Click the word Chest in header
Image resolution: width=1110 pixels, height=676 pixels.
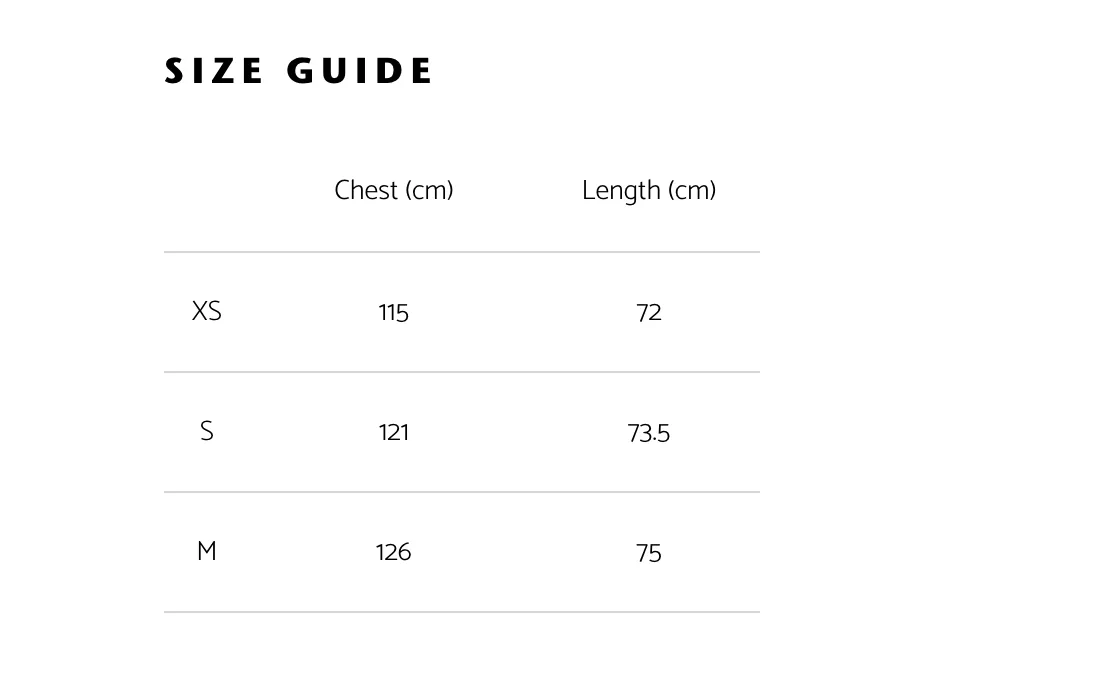pos(366,190)
